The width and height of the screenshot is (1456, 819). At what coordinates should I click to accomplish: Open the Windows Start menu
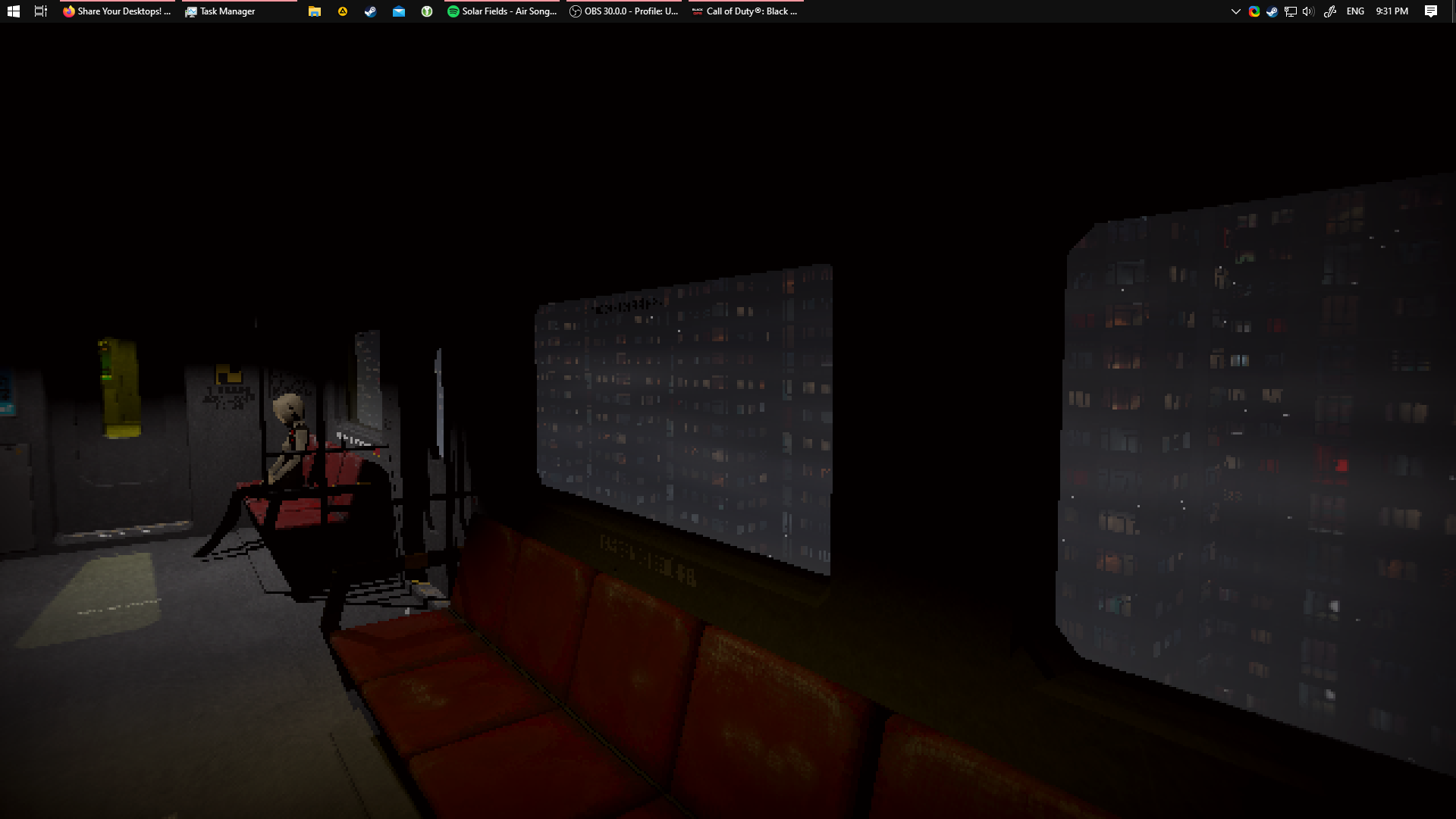point(13,11)
